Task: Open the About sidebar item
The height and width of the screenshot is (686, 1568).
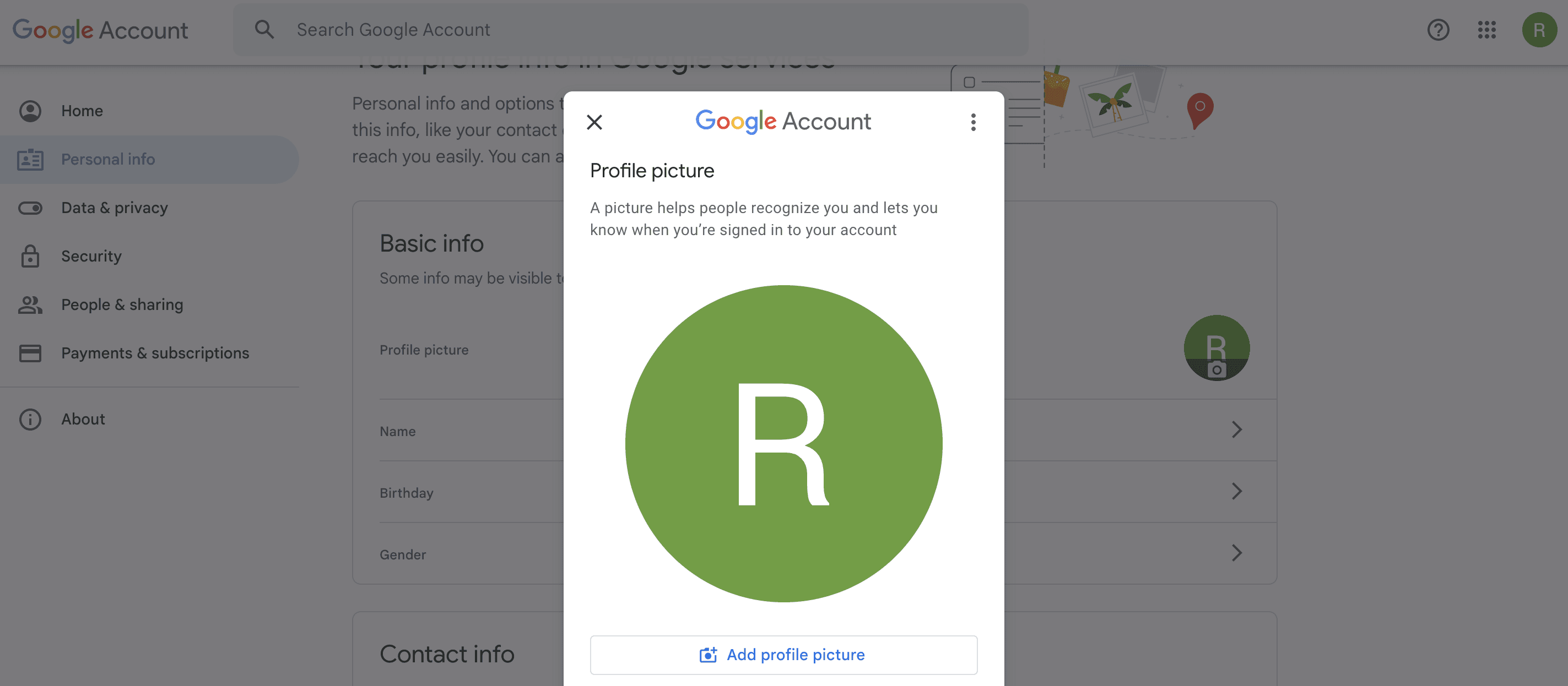Action: [83, 419]
